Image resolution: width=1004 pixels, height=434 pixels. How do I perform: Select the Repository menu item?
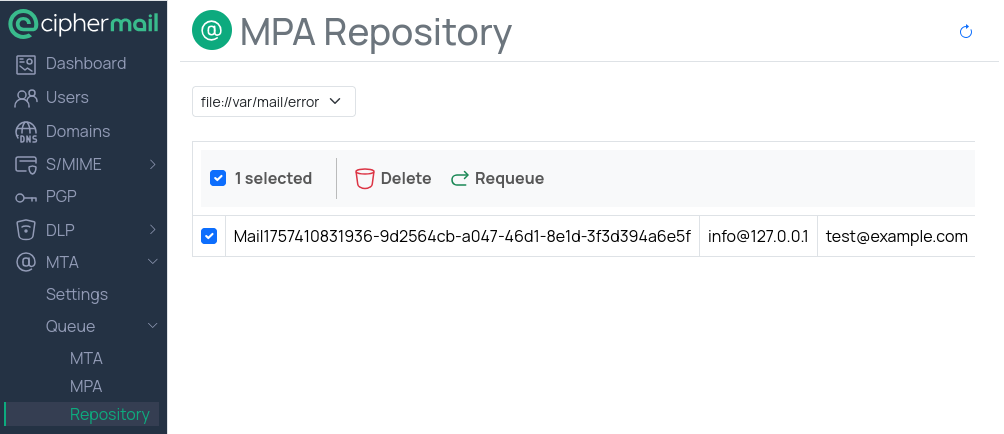click(x=109, y=414)
